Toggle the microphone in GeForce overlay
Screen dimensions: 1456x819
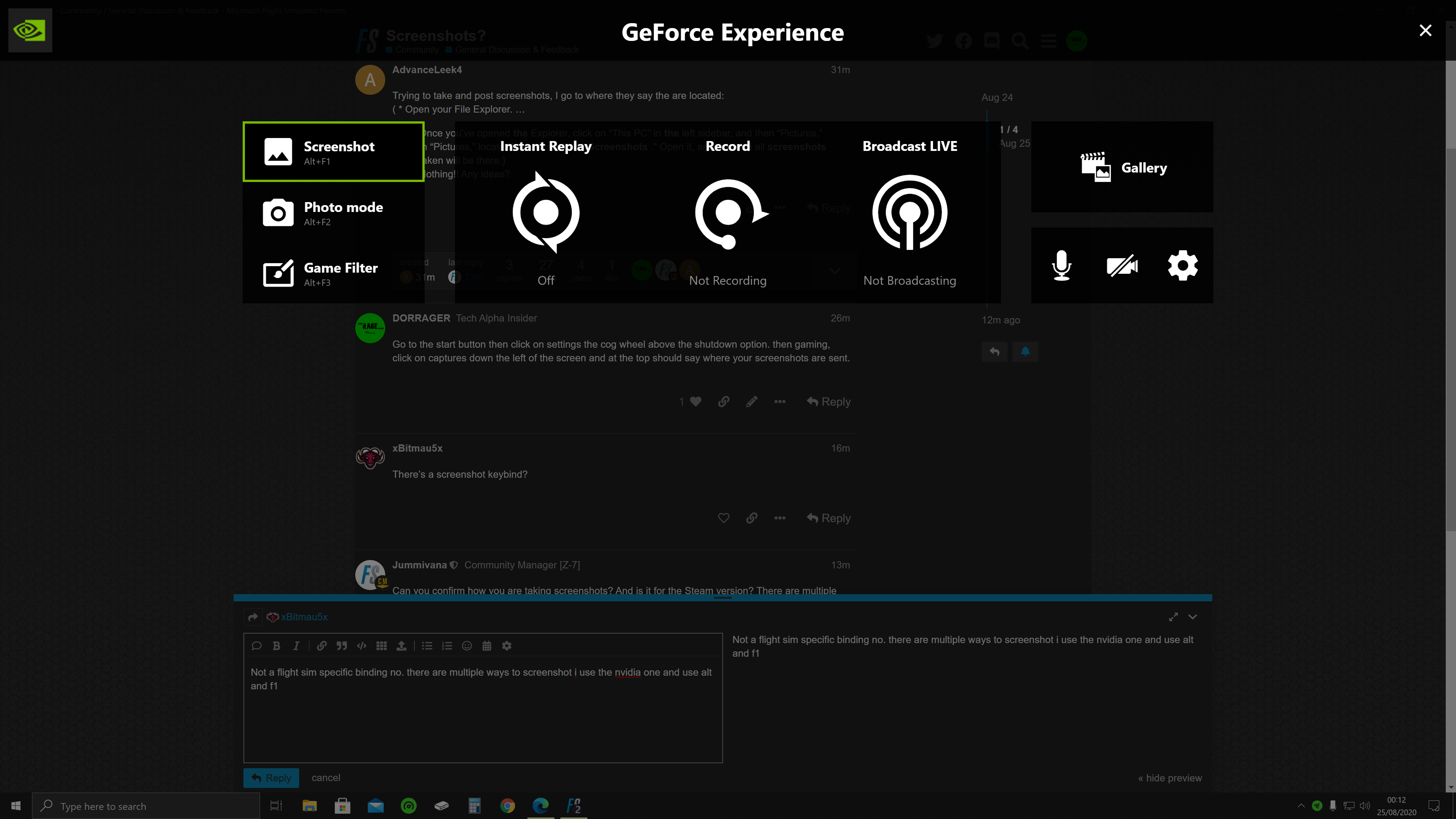(x=1062, y=265)
